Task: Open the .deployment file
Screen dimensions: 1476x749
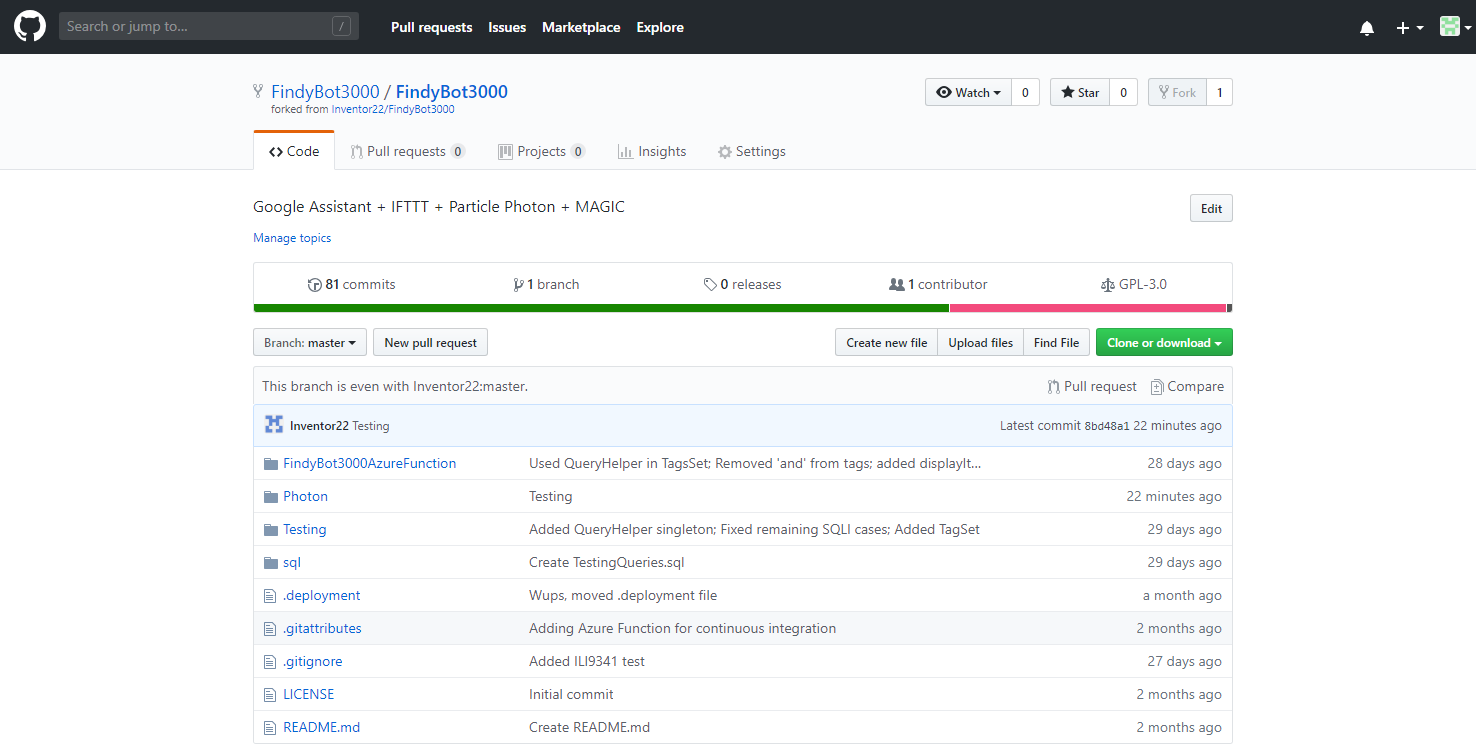Action: click(x=321, y=595)
